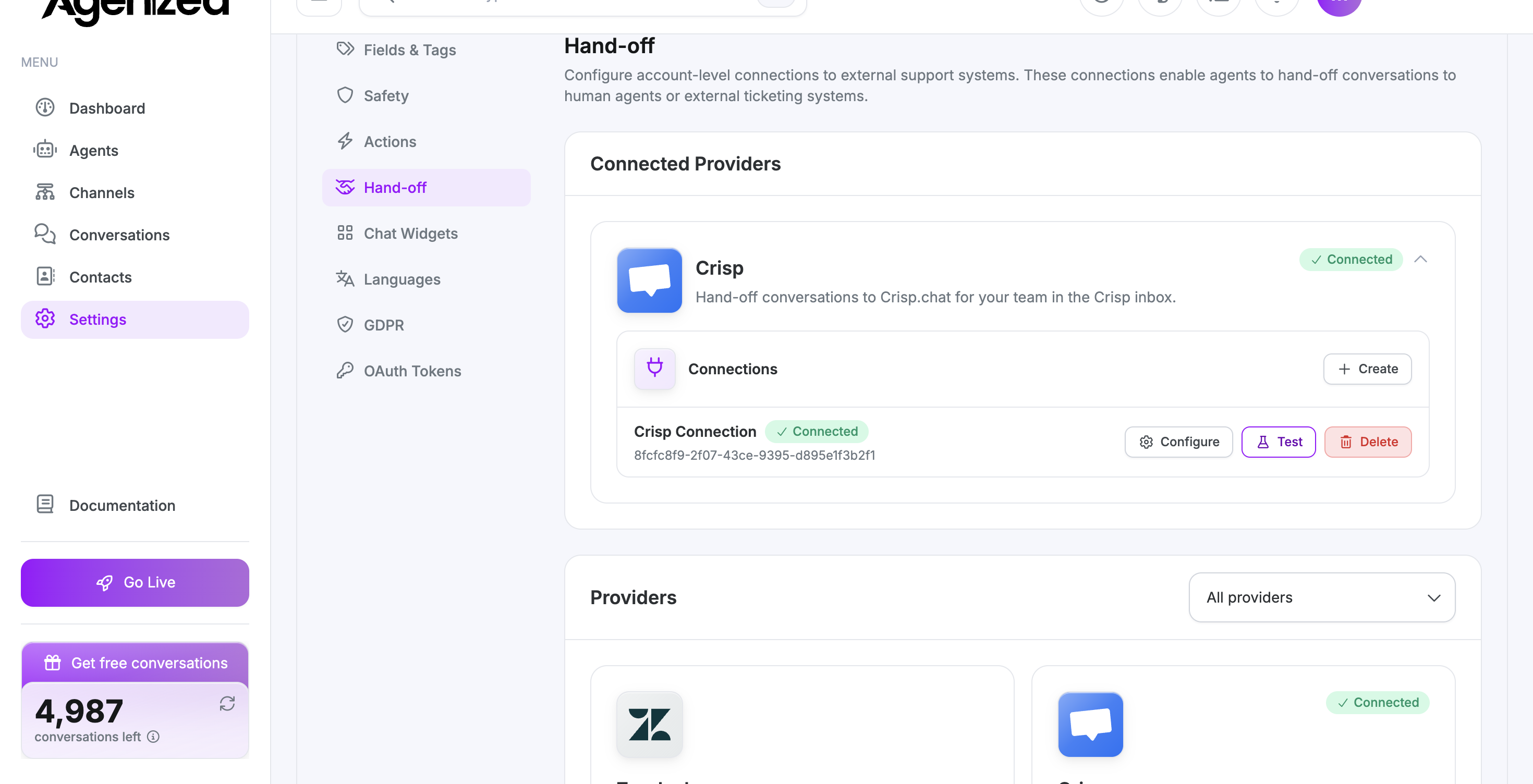The height and width of the screenshot is (784, 1533).
Task: Click the Create connection button
Action: pos(1367,369)
